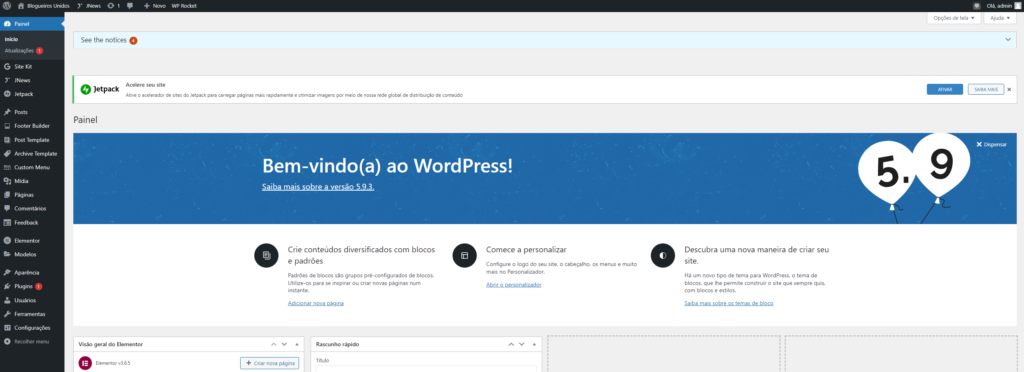Follow the Abrir o personalizador link
Image resolution: width=1024 pixels, height=372 pixels.
(514, 285)
